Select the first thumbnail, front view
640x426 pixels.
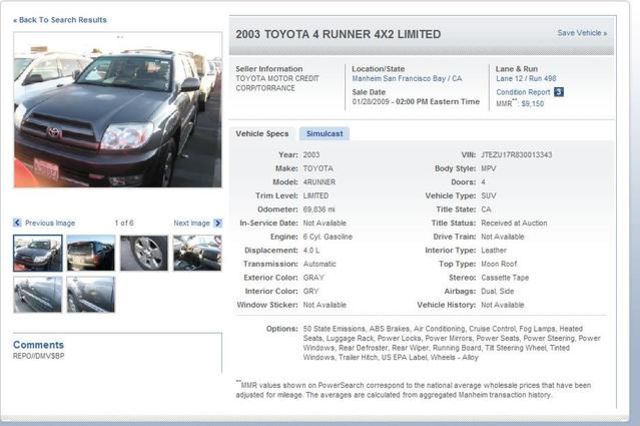38,253
